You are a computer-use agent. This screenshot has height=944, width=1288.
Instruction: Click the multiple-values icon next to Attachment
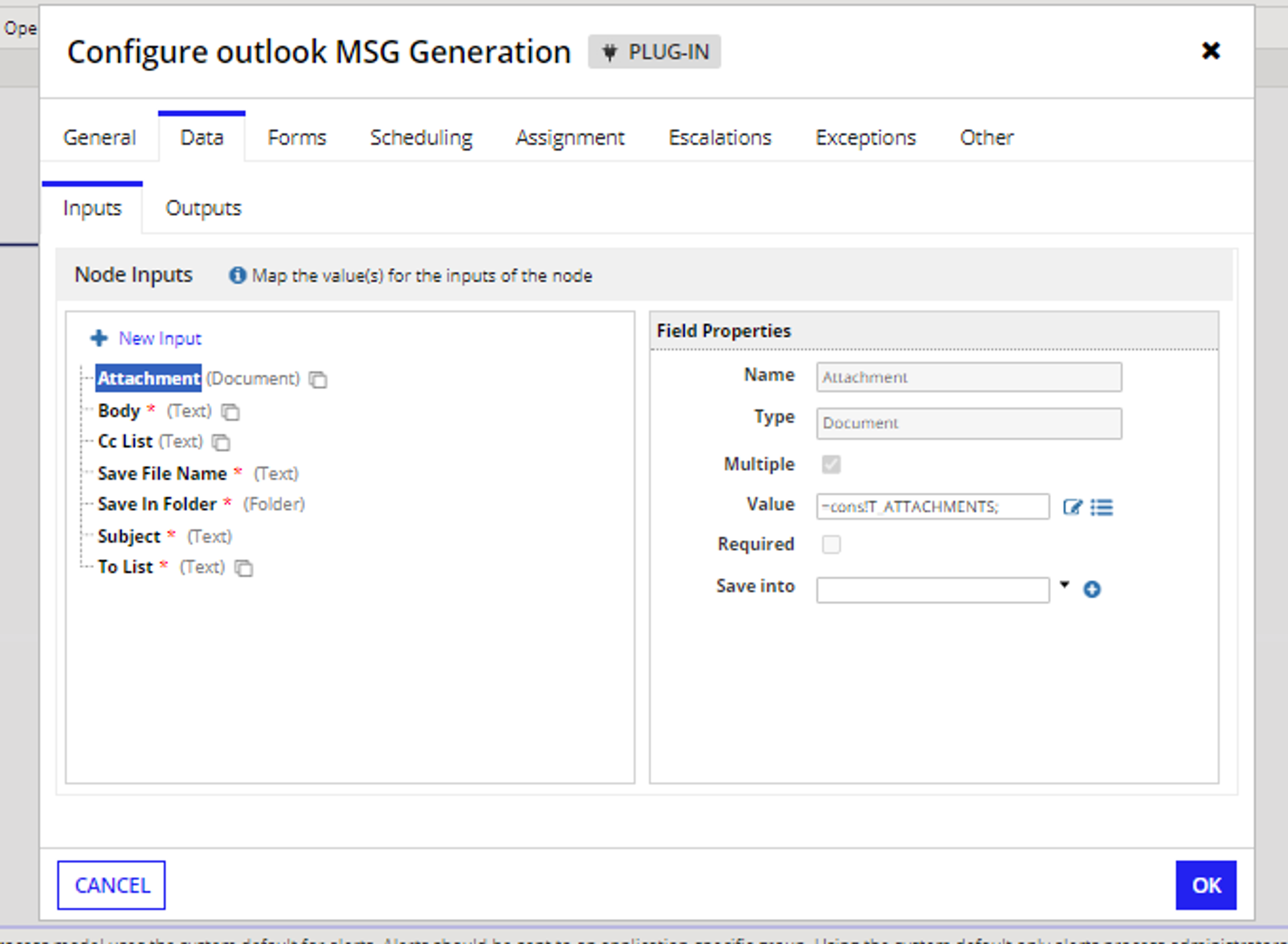[318, 380]
